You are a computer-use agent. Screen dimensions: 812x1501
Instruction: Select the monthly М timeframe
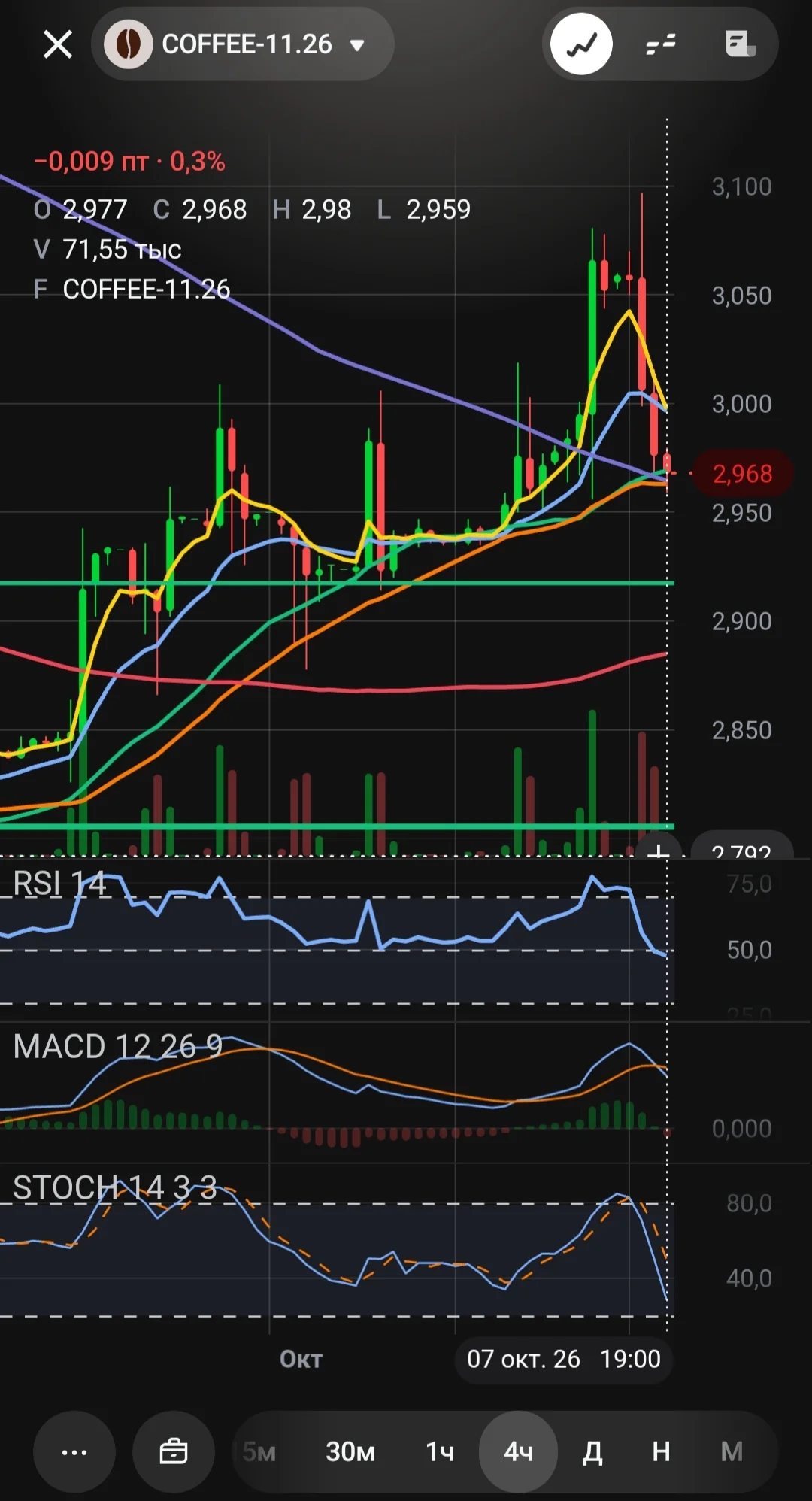pyautogui.click(x=732, y=1452)
